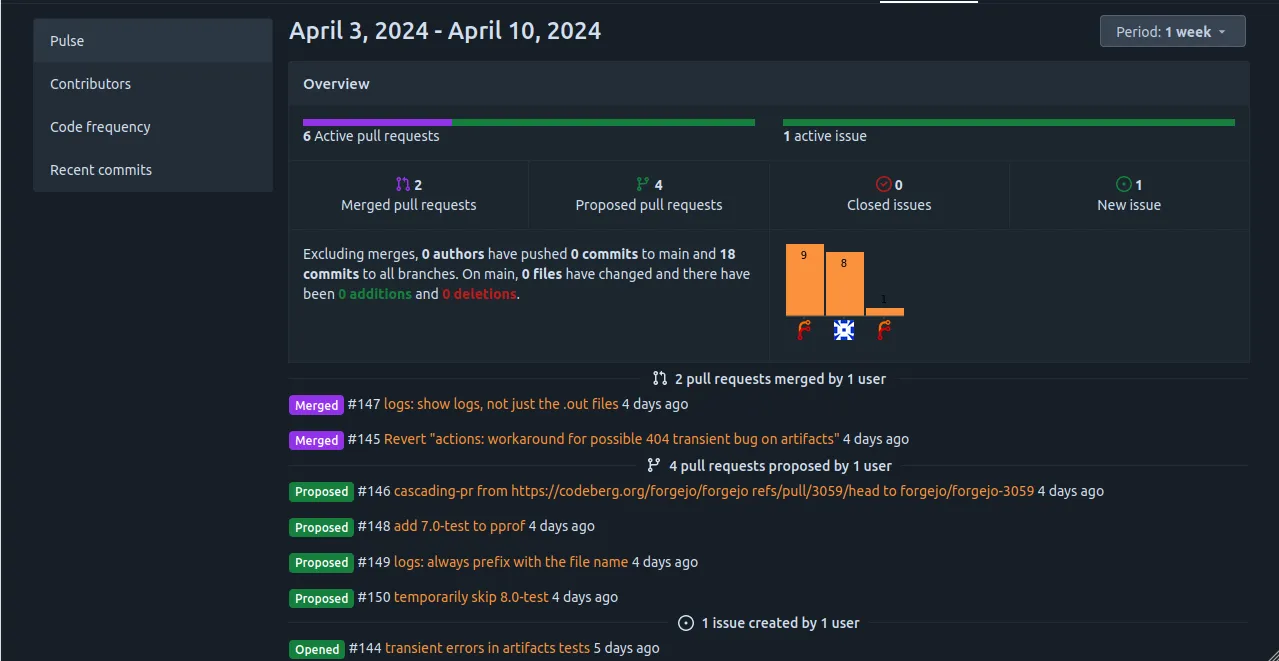This screenshot has height=661, width=1279.
Task: Select Pulse in the sidebar
Action: pyautogui.click(x=66, y=41)
